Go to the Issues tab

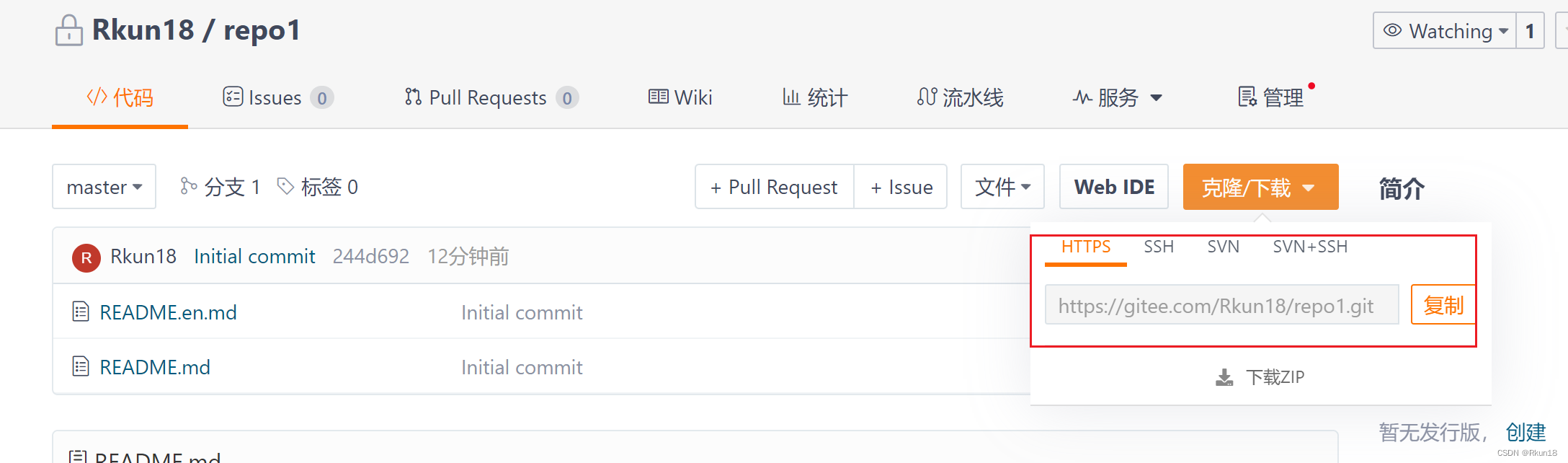click(x=277, y=97)
